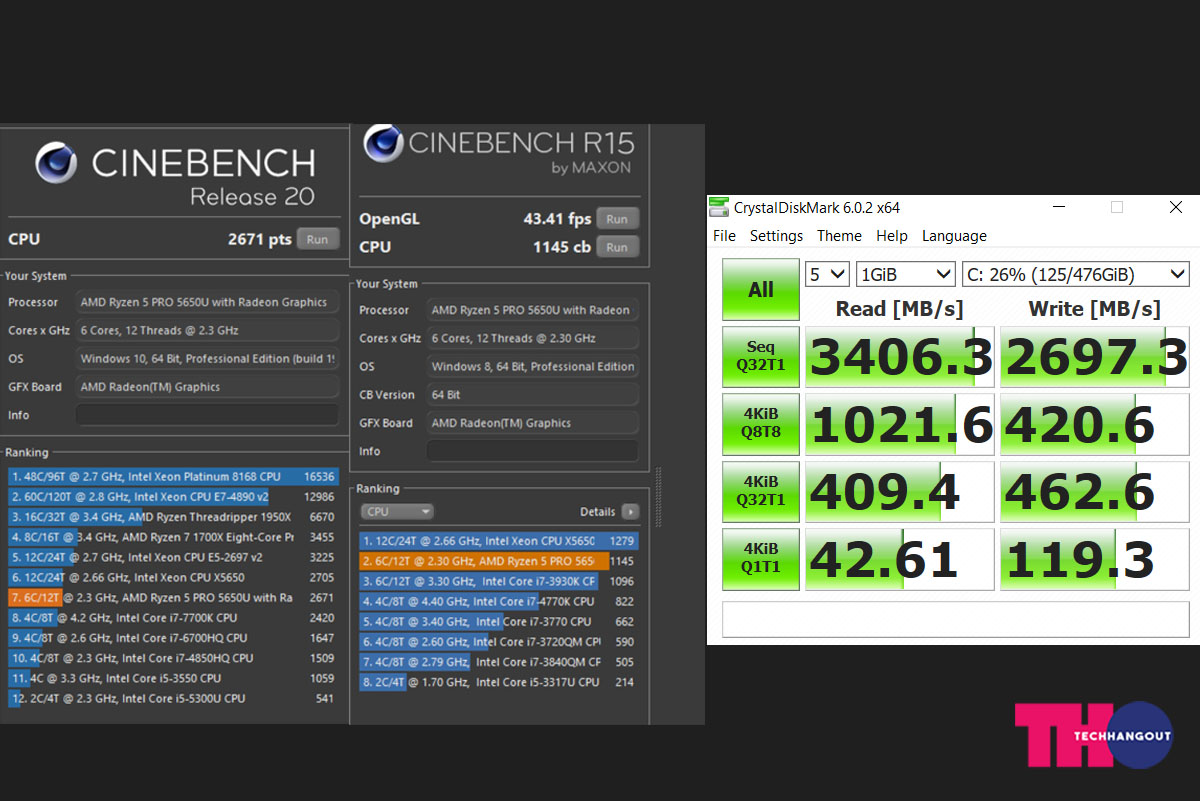Select Intel Core i7-3770 row in R15 ranking

click(499, 622)
